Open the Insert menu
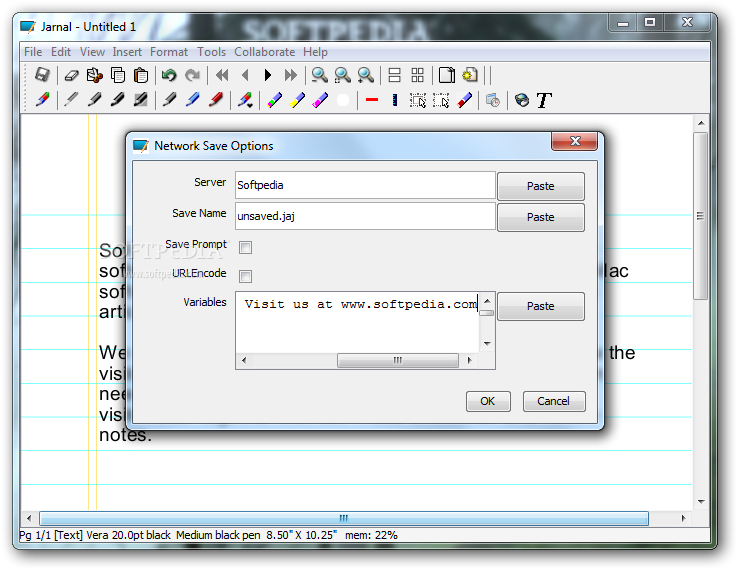 point(127,52)
